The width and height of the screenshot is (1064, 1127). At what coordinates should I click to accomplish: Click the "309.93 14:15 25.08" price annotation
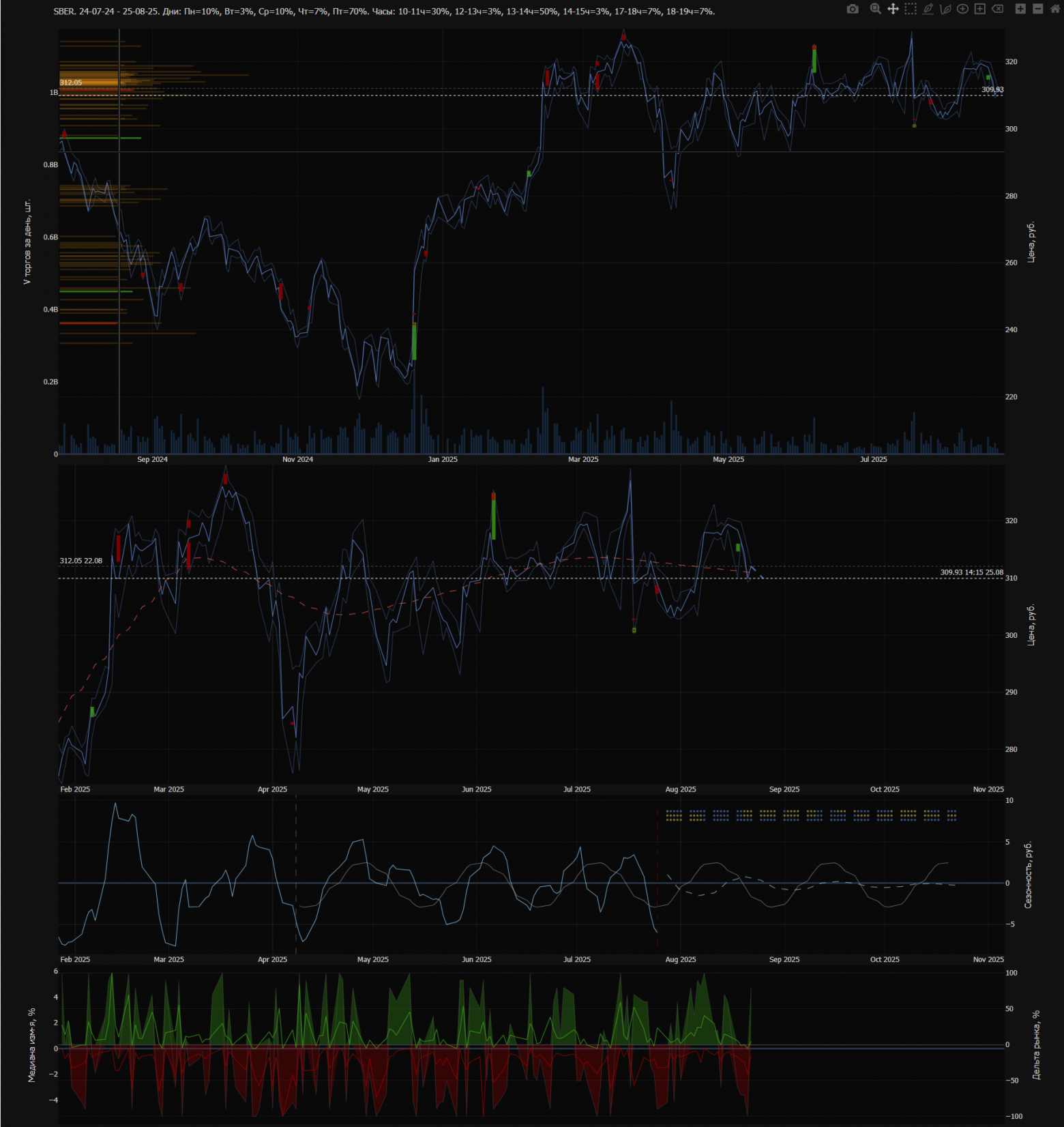click(971, 572)
